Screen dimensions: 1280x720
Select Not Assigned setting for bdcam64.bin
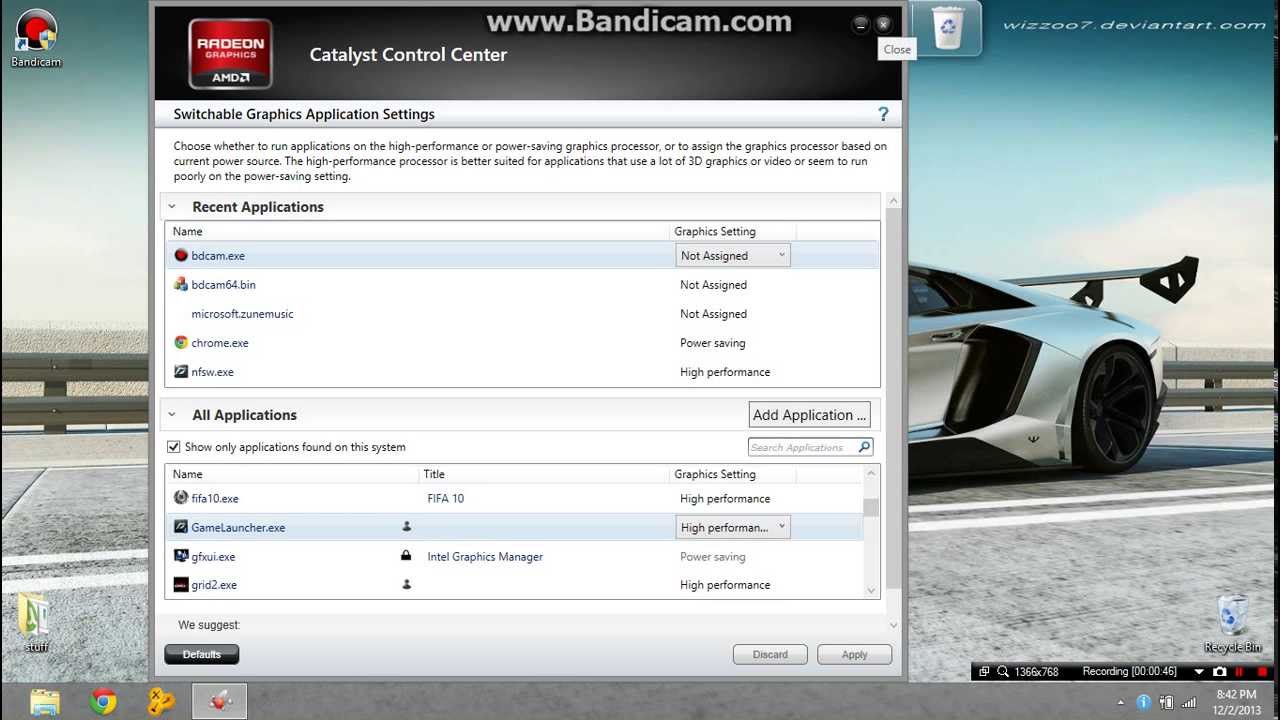[713, 284]
